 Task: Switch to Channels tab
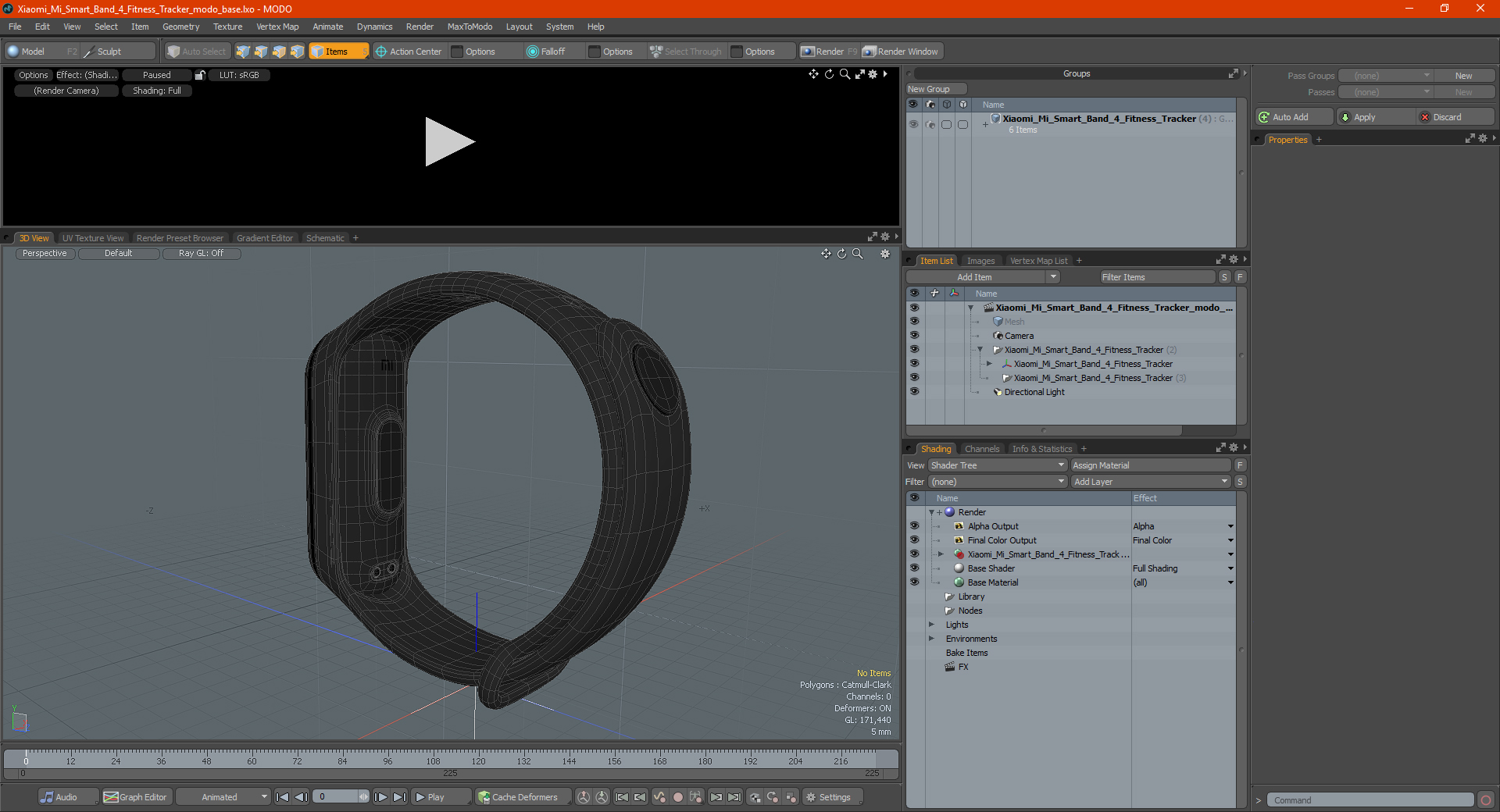coord(982,449)
